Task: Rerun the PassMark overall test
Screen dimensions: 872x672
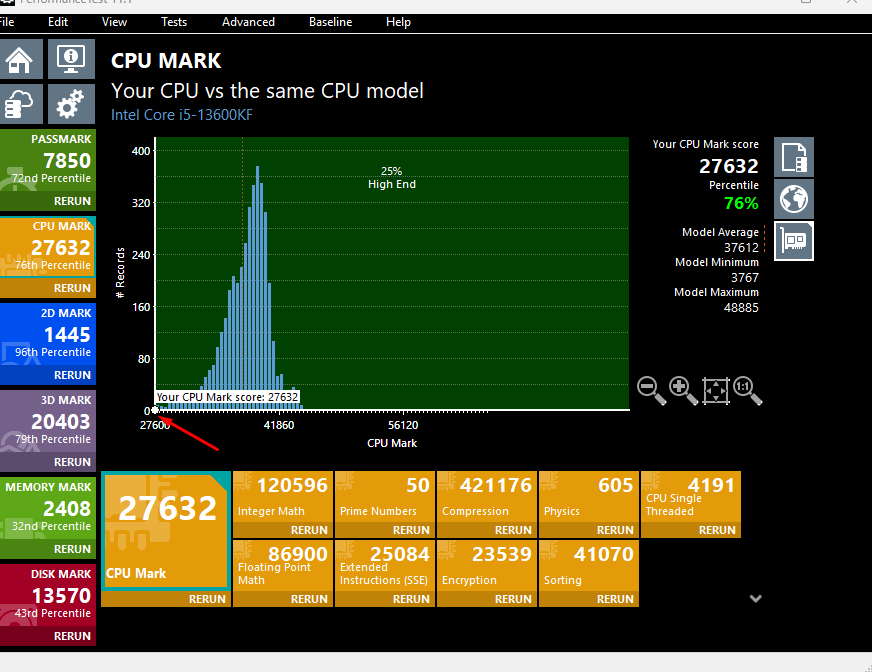Action: [x=72, y=201]
